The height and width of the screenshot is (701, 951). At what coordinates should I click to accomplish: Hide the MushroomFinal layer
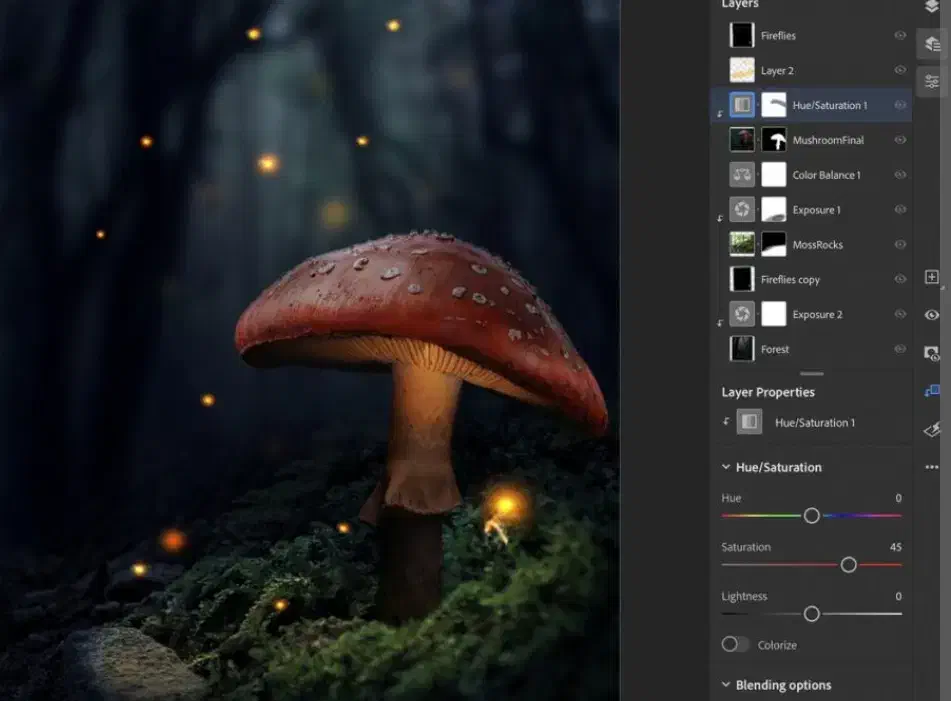pos(900,140)
